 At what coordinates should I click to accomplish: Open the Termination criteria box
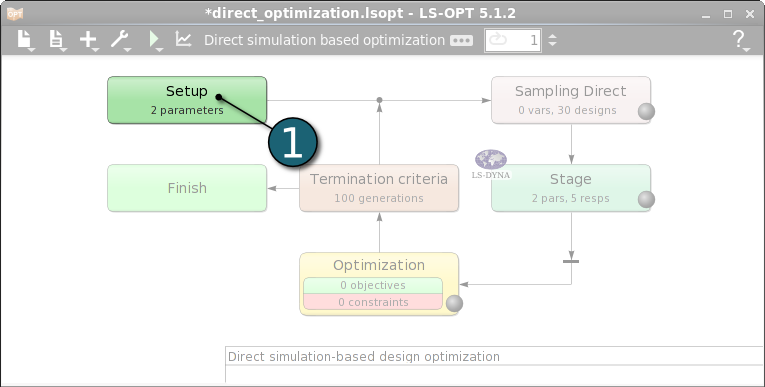(379, 188)
